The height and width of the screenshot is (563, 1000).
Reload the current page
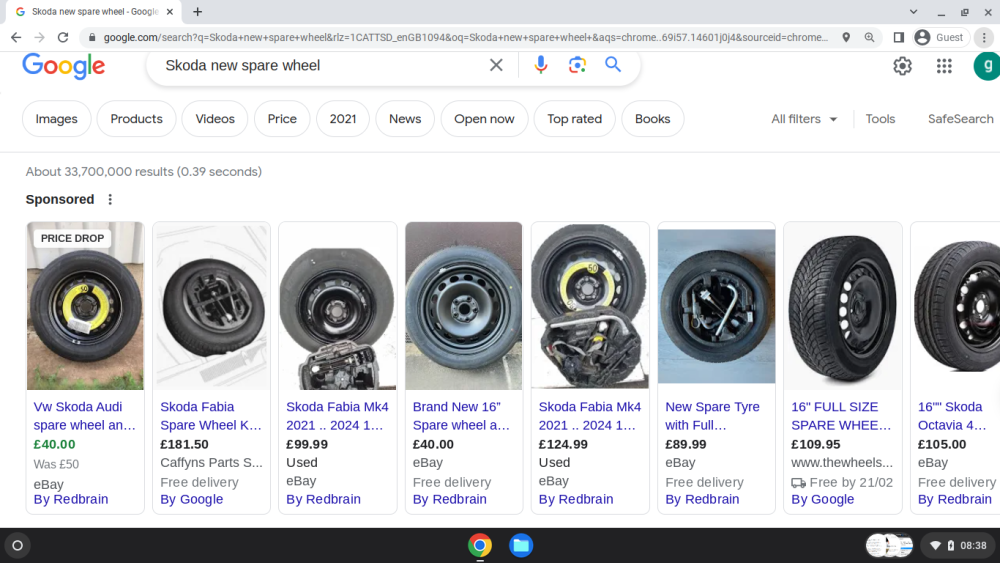click(x=62, y=38)
